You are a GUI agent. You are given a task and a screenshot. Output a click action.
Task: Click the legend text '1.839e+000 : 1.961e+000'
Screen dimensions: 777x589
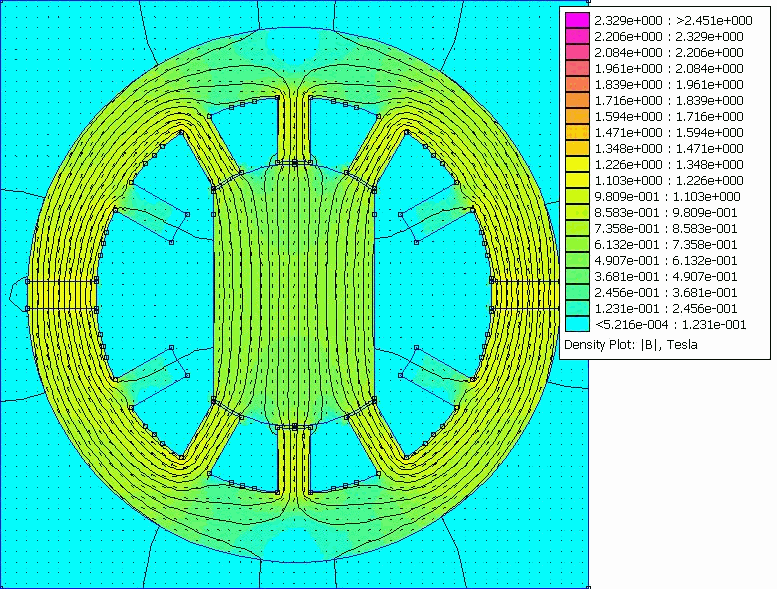[669, 84]
